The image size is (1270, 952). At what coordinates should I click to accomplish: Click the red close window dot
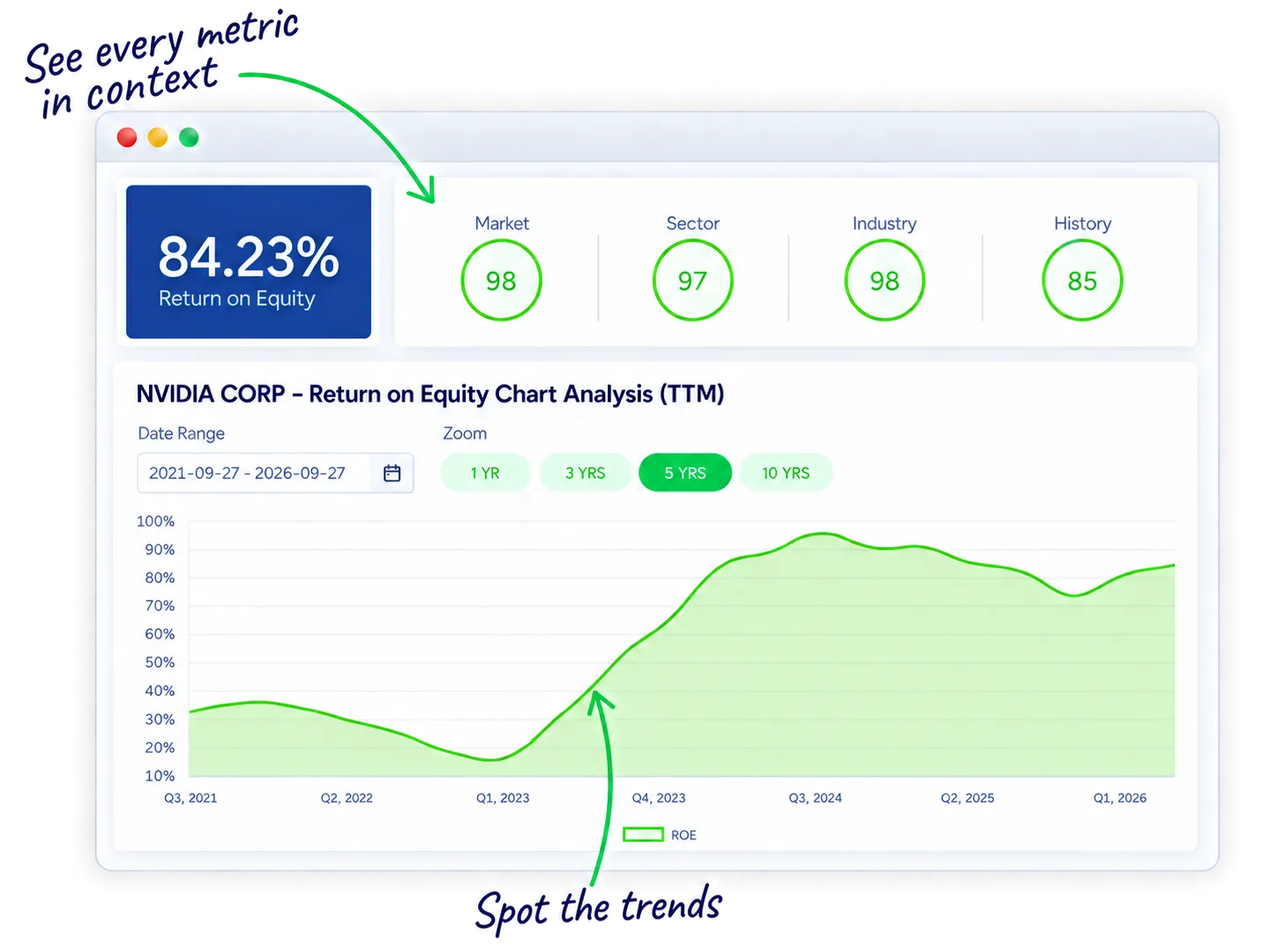pos(127,138)
